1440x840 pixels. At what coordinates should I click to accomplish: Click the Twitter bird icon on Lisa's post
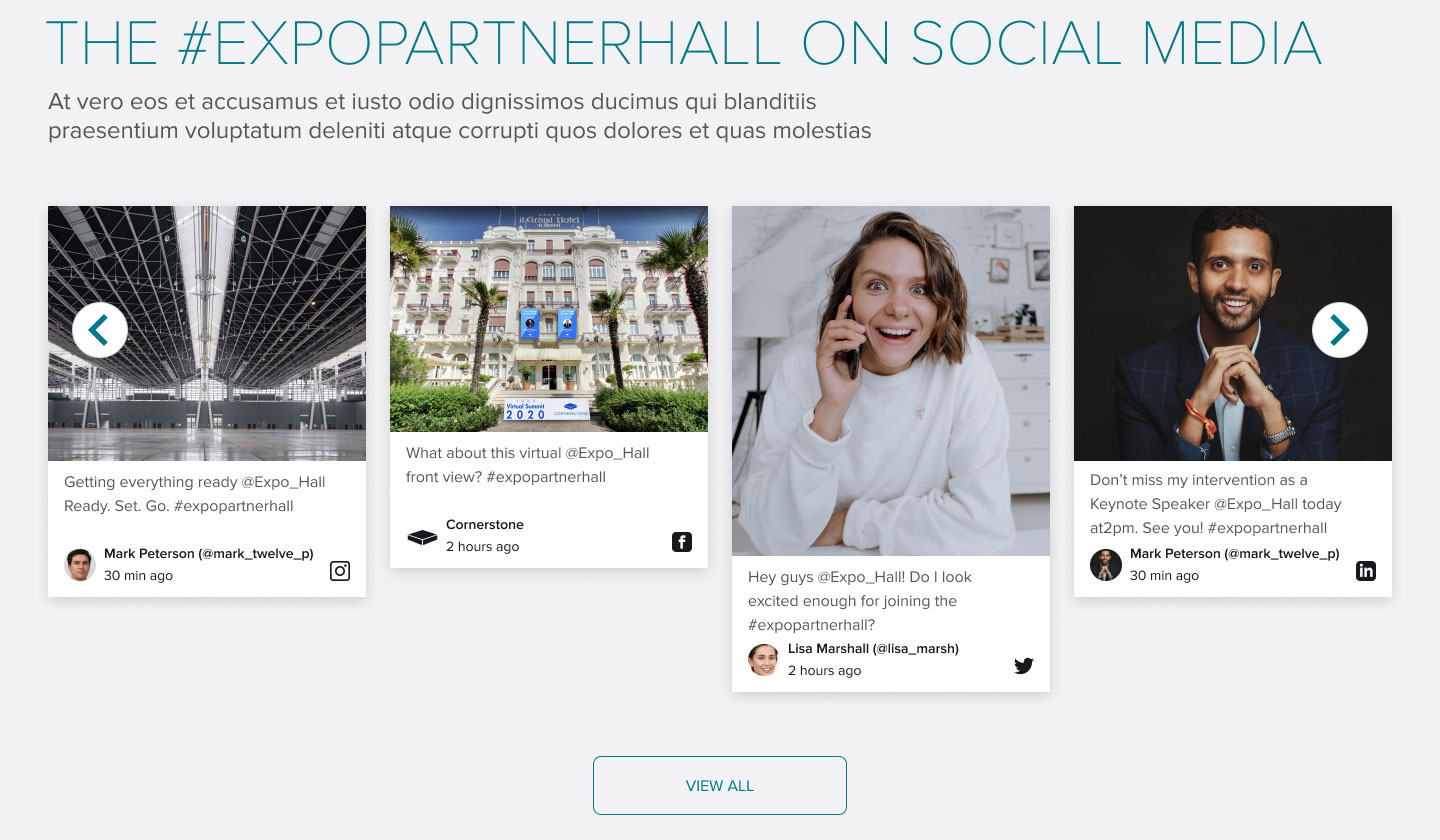(1023, 666)
